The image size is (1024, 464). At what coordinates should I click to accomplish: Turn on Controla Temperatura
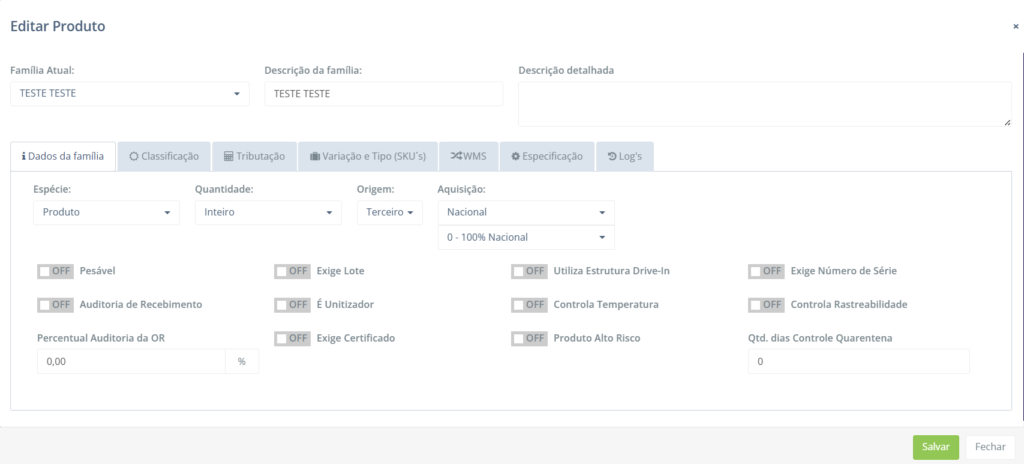530,304
